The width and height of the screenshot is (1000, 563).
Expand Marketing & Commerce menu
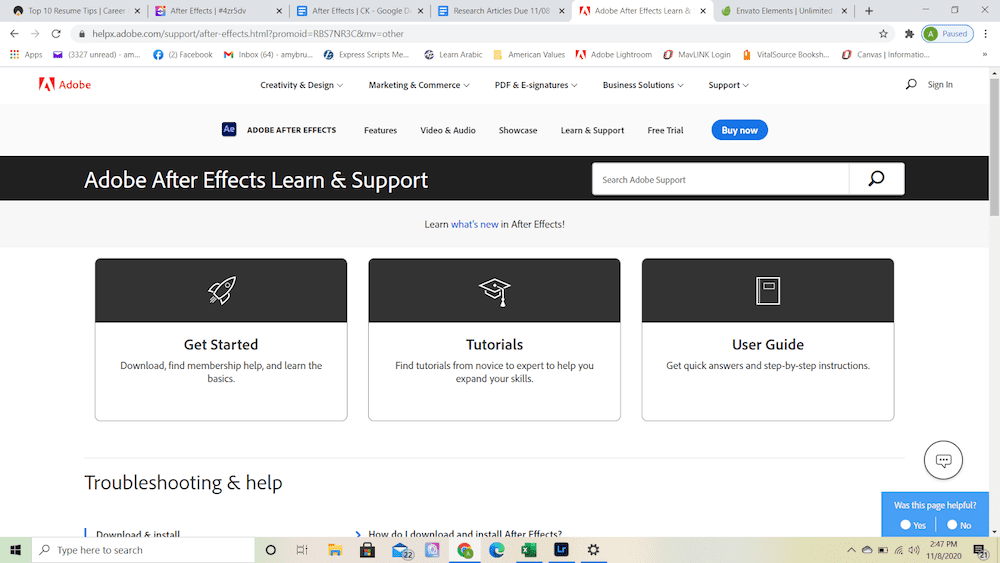click(x=419, y=85)
